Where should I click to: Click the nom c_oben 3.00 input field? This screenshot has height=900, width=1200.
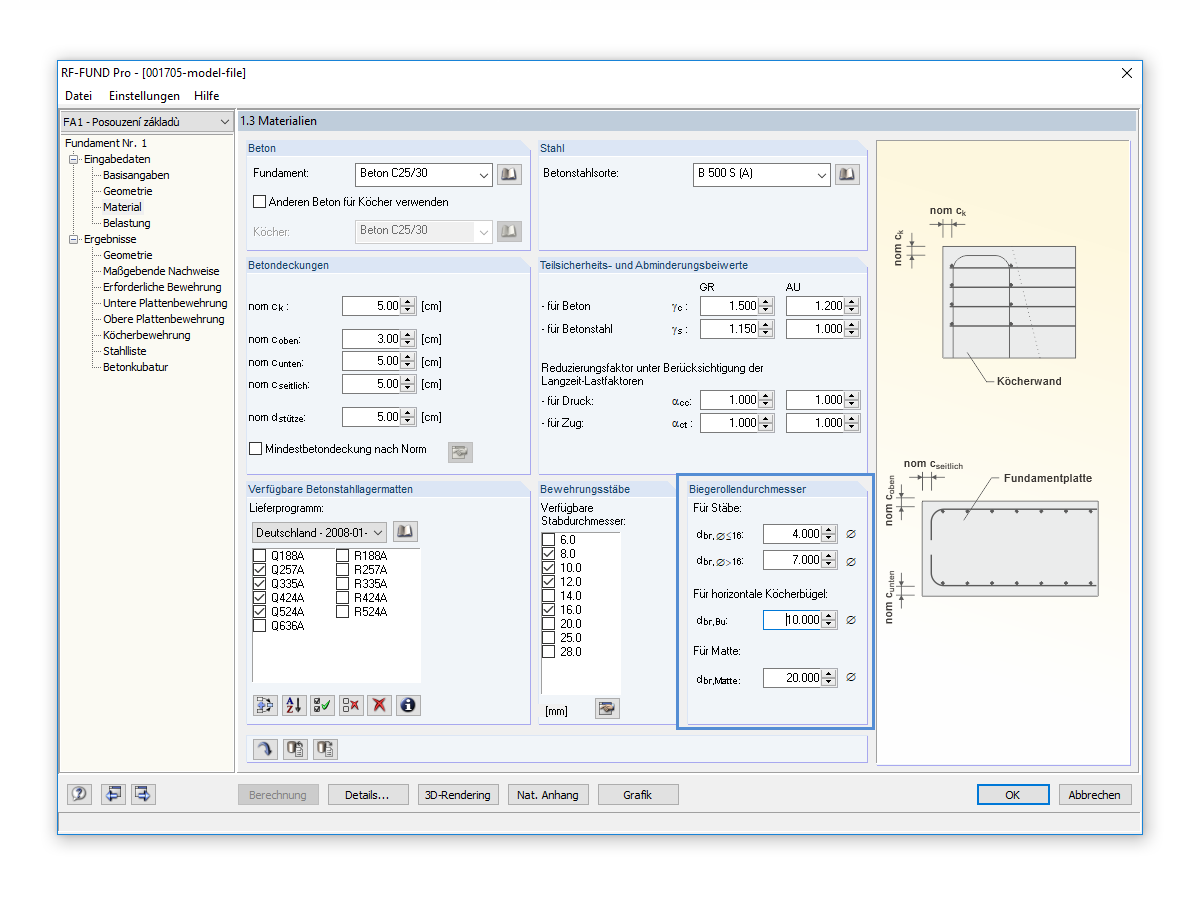[x=371, y=339]
